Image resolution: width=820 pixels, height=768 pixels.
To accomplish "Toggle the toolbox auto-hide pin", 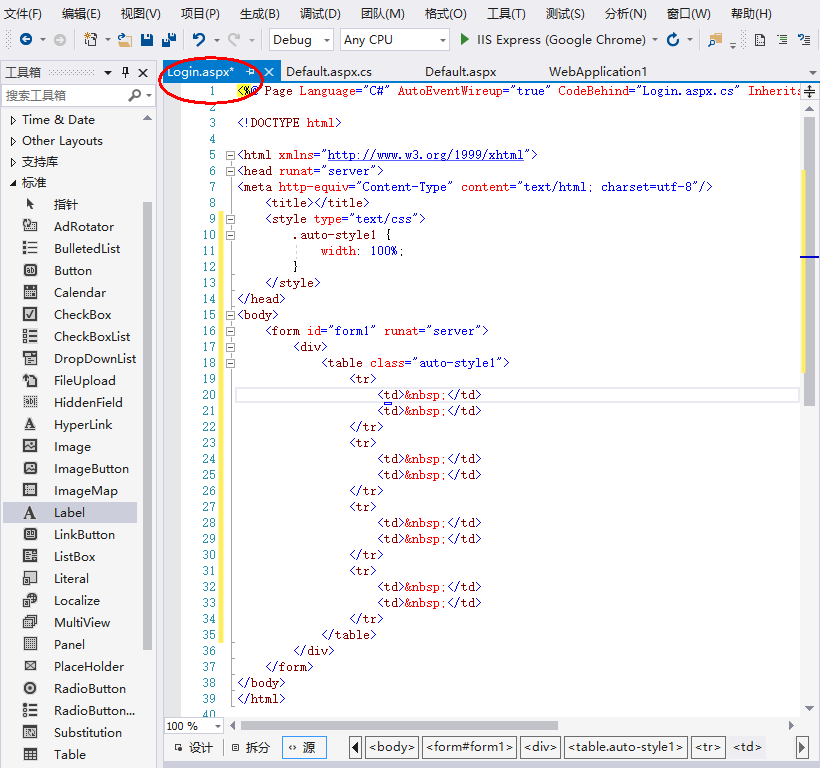I will 126,72.
